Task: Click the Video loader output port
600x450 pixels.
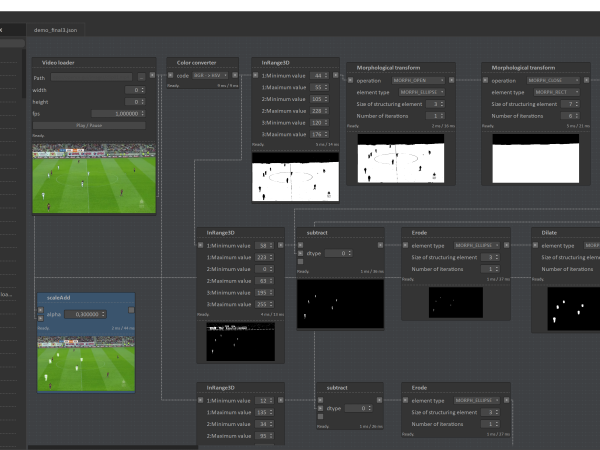Action: click(153, 75)
